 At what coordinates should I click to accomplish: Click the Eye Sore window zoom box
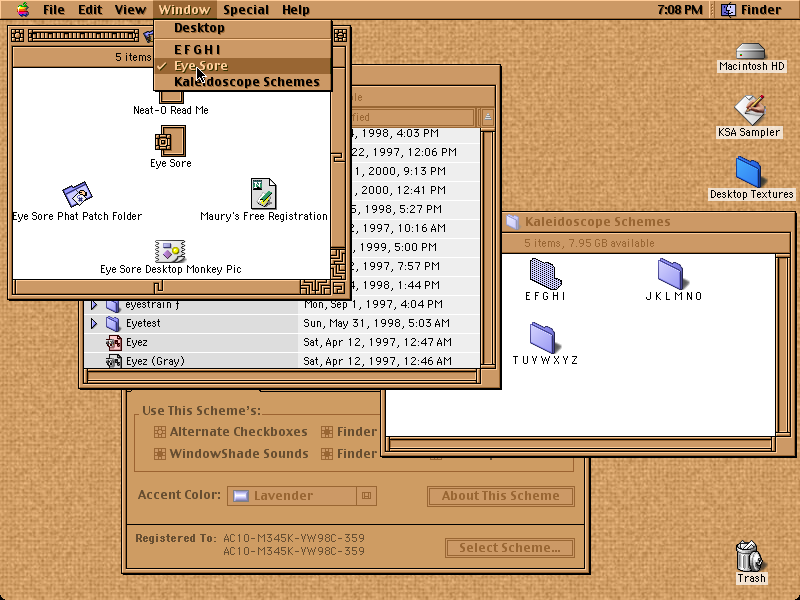point(340,36)
